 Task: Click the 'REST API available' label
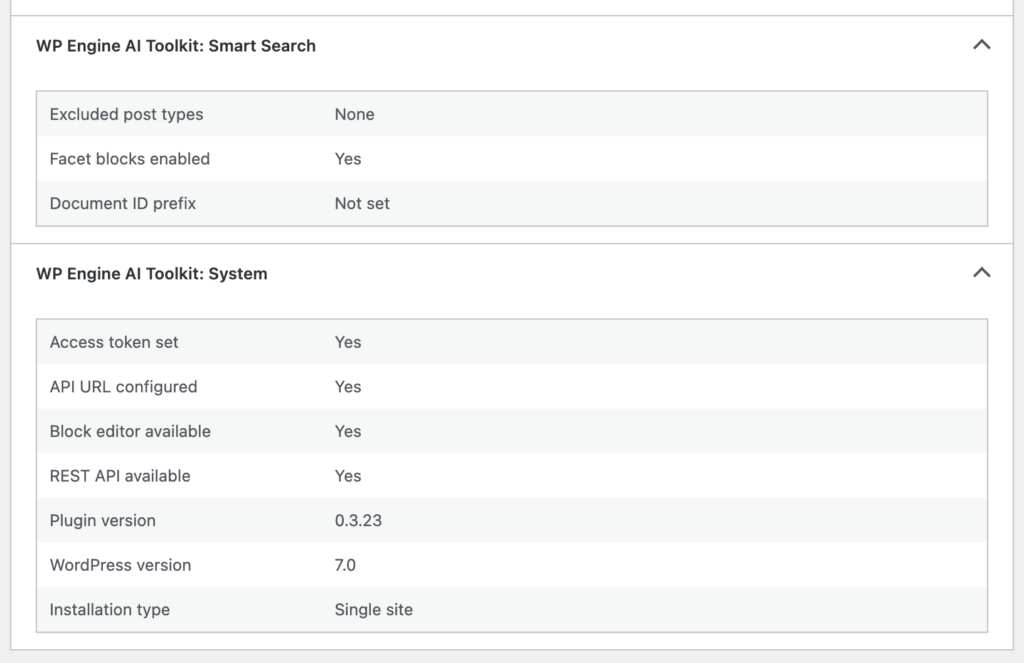pyautogui.click(x=120, y=476)
